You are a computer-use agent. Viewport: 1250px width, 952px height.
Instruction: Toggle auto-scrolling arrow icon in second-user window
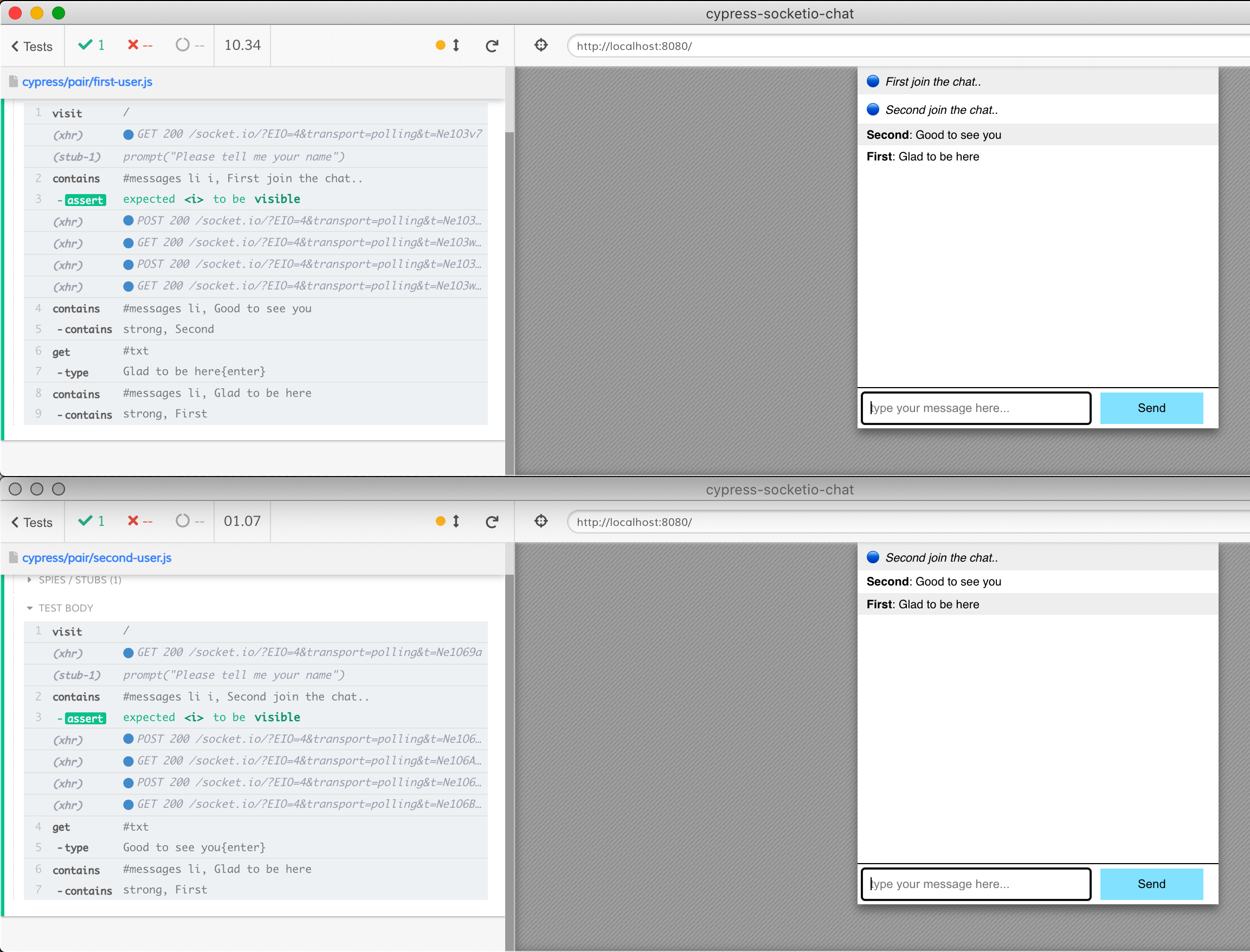[x=456, y=521]
